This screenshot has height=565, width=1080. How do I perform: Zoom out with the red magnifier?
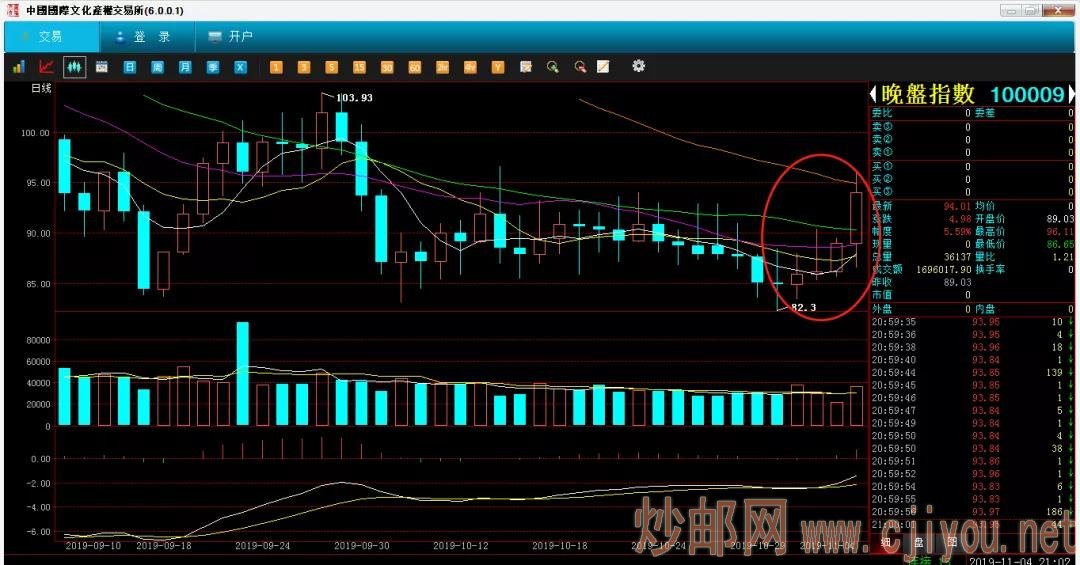579,67
